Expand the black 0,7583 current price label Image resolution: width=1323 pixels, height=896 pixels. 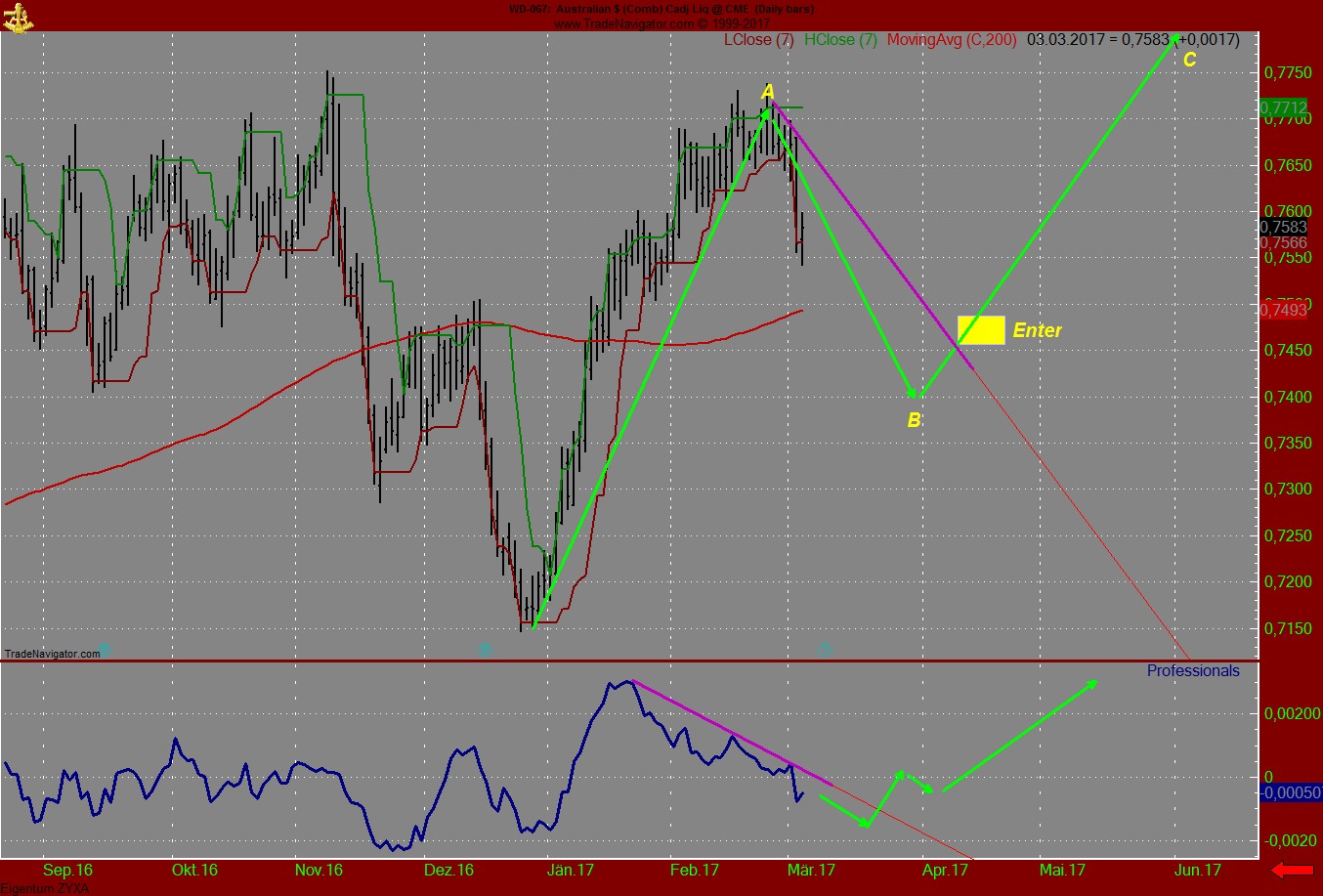tap(1282, 228)
